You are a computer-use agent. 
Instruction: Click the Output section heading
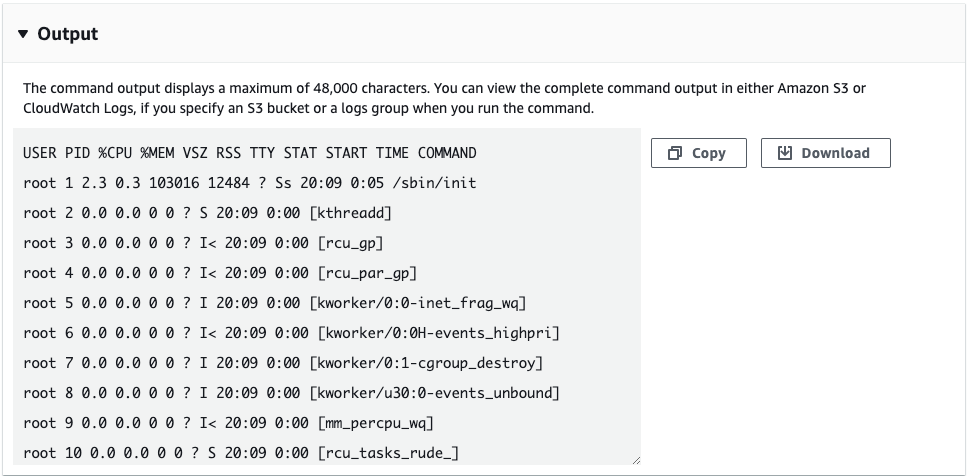point(67,34)
